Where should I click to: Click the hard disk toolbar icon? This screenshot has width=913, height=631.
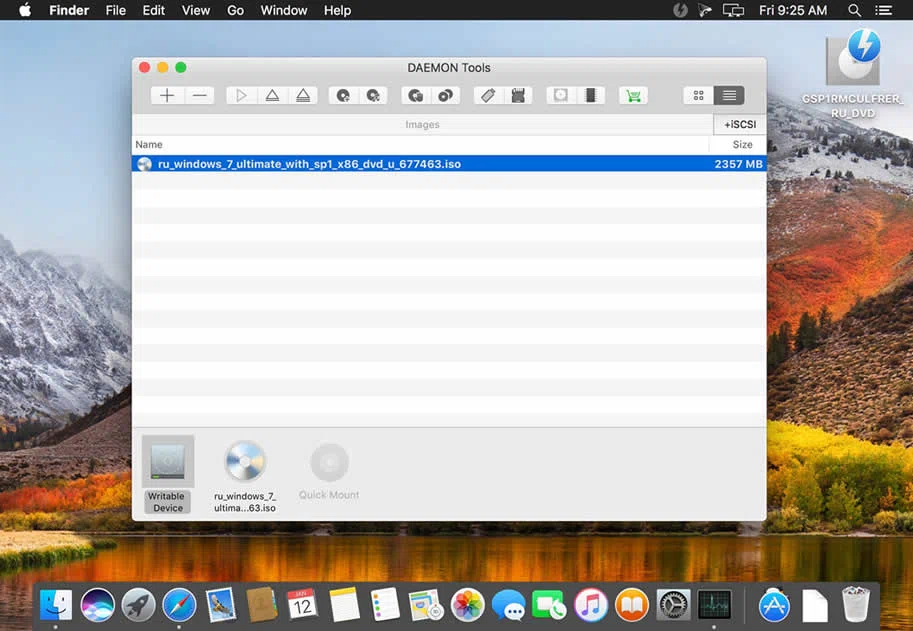(561, 95)
